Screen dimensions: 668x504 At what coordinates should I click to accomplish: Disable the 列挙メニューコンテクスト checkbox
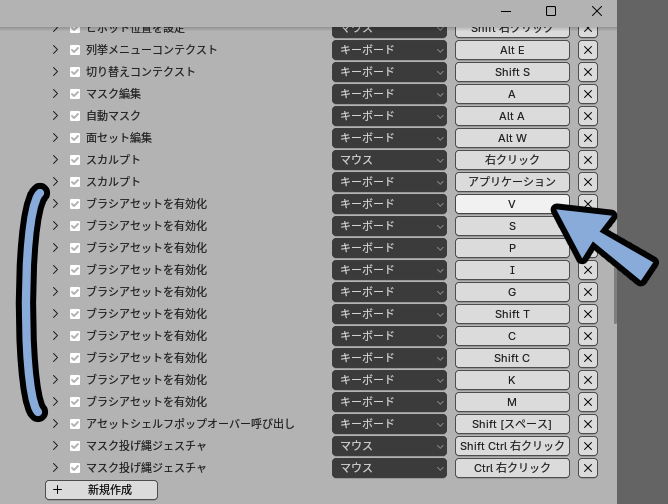(x=75, y=50)
